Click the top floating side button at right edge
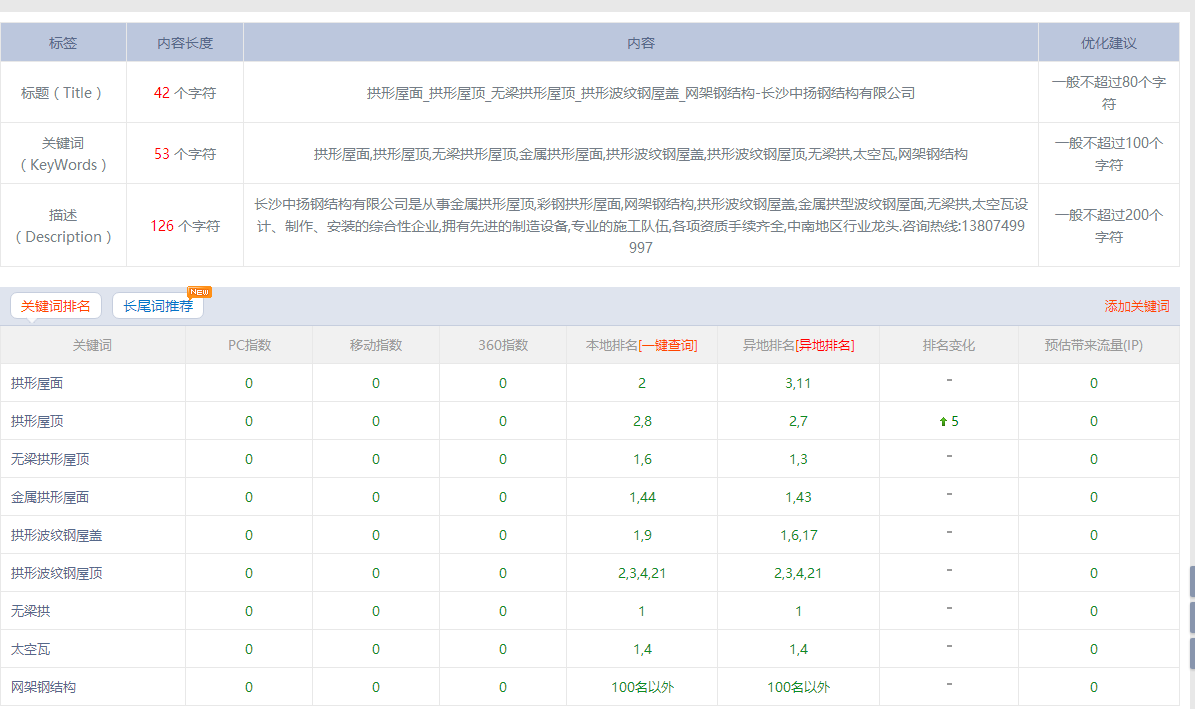The image size is (1195, 709). tap(1191, 581)
